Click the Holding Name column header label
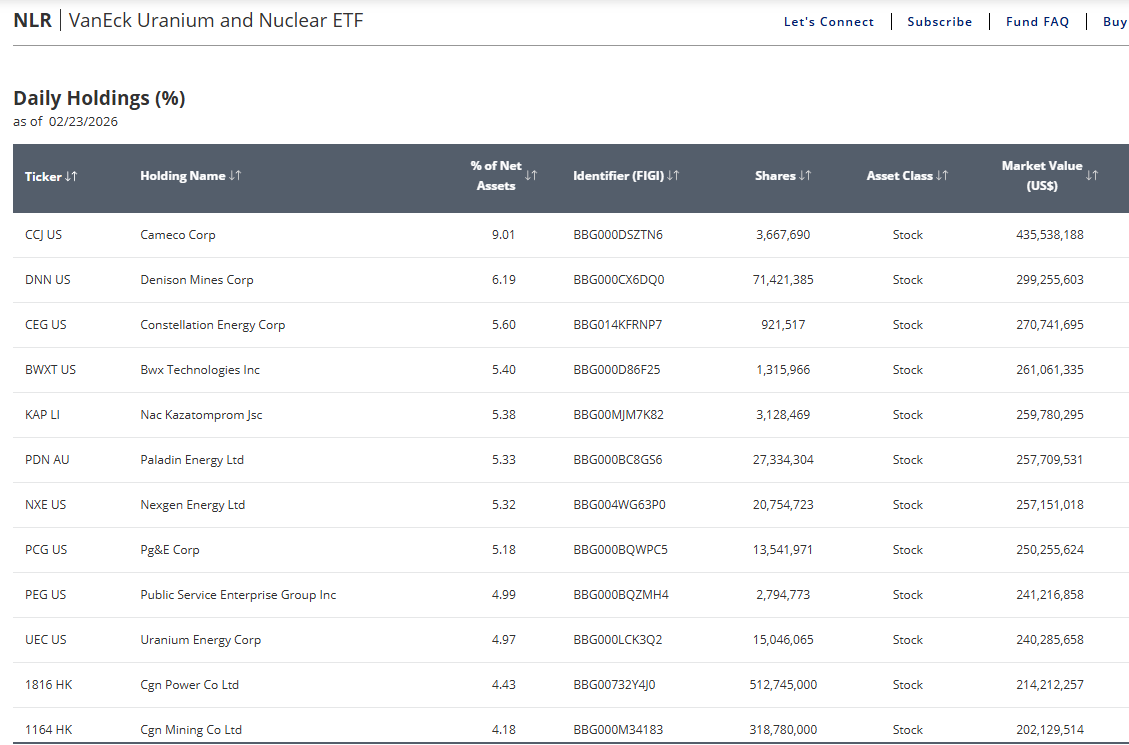Viewport: 1129px width, 745px height. tap(183, 176)
